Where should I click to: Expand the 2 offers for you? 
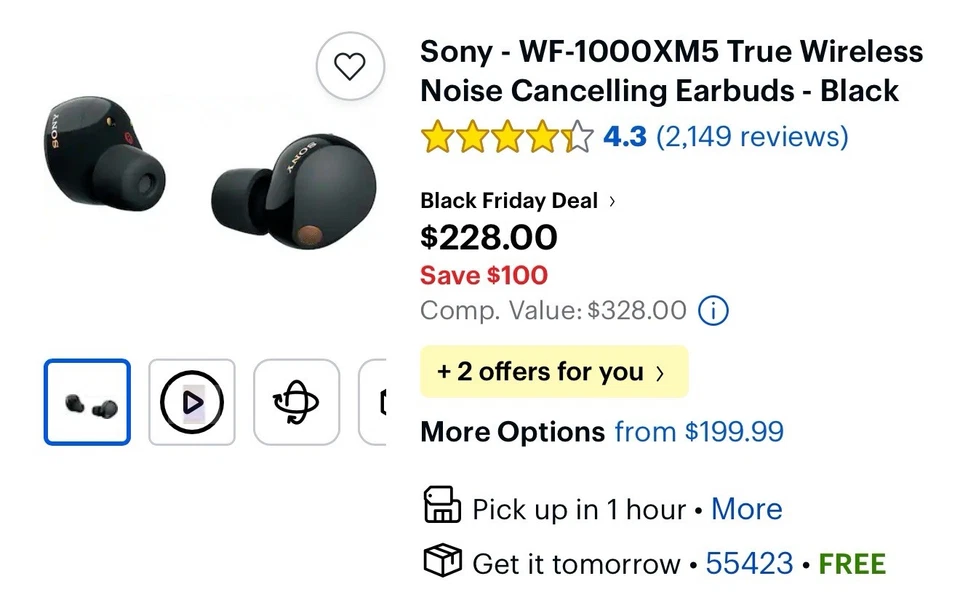(553, 371)
